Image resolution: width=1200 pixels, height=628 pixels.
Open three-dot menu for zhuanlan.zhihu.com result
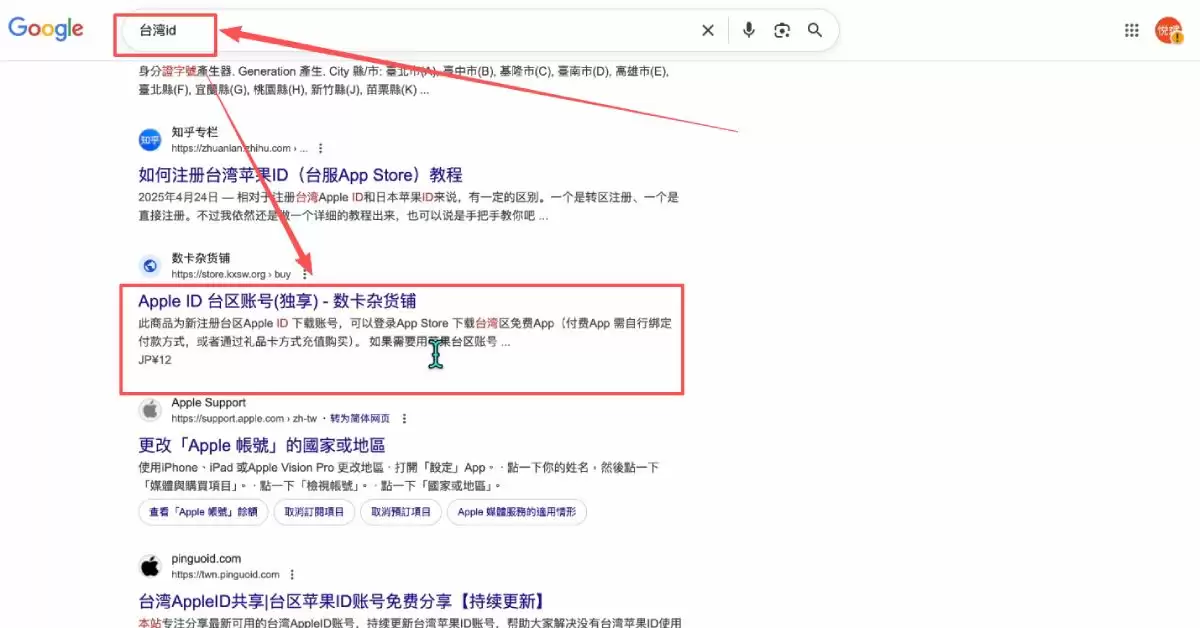tap(320, 147)
